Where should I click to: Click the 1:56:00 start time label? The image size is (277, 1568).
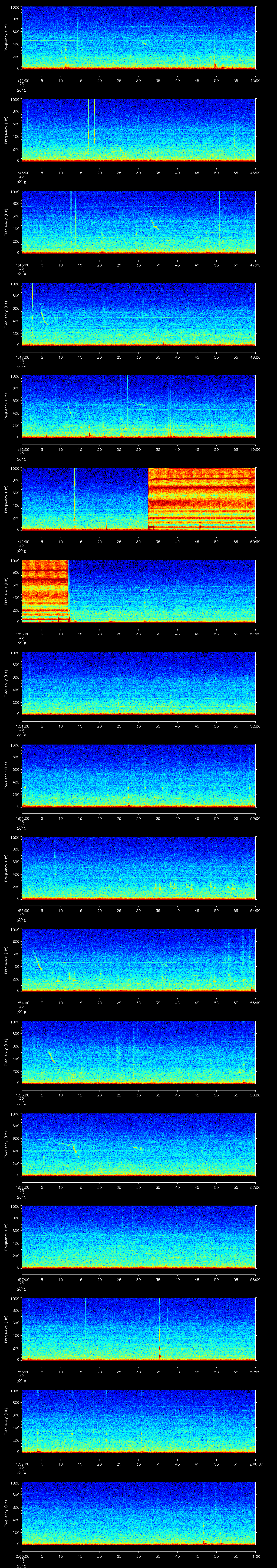(x=22, y=1187)
